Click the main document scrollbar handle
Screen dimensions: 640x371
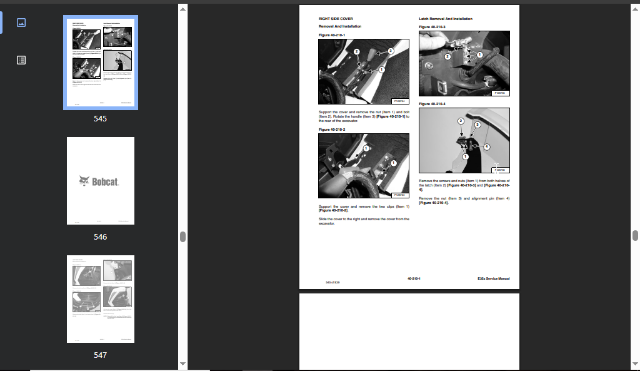coord(636,235)
